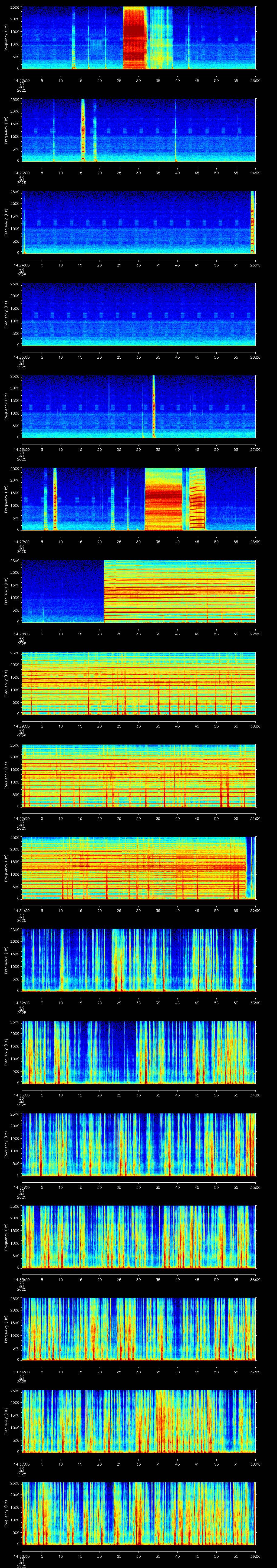Click the 14:35:00 spectrogram panel
The width and height of the screenshot is (277, 1568).
[x=139, y=1237]
